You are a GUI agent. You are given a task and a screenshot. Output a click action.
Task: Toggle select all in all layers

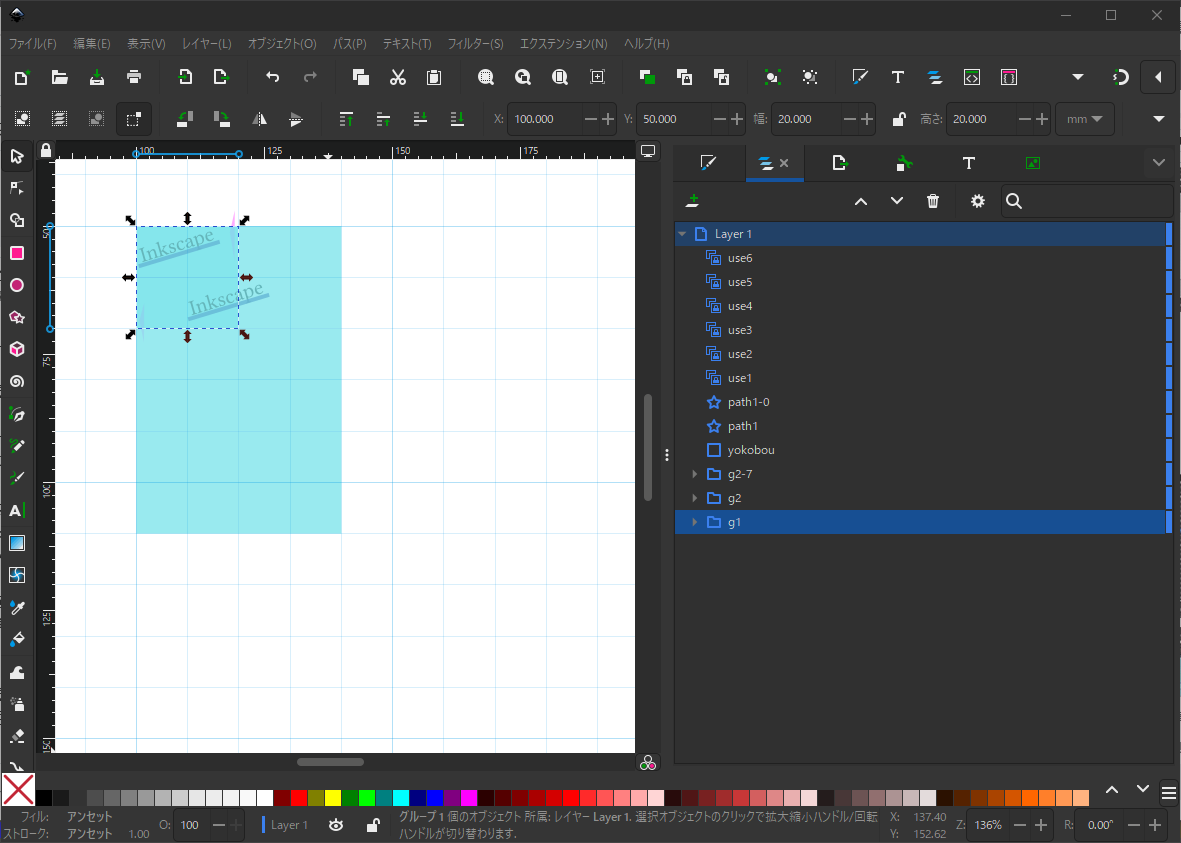click(60, 119)
